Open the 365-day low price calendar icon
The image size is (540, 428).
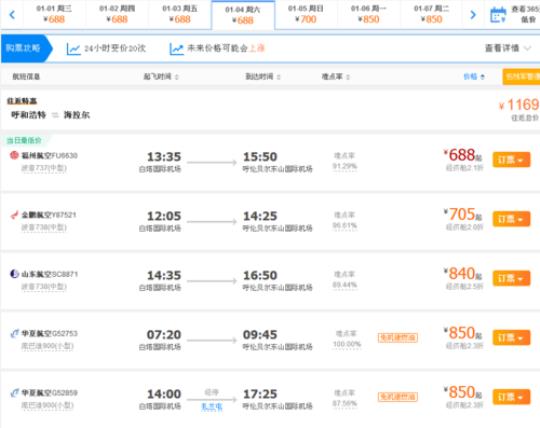tap(498, 15)
